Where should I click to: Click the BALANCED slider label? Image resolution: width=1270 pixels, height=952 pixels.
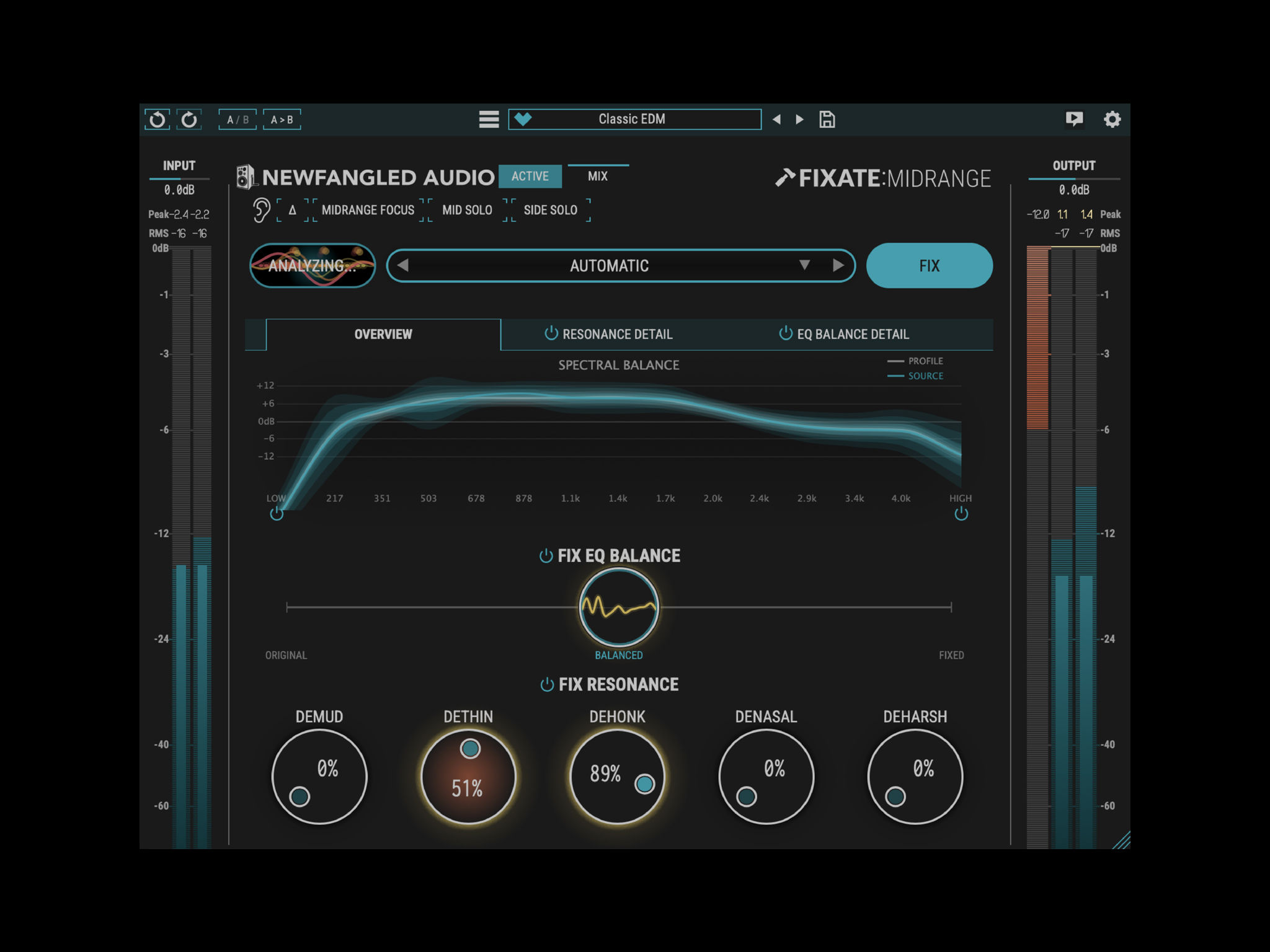pyautogui.click(x=619, y=655)
